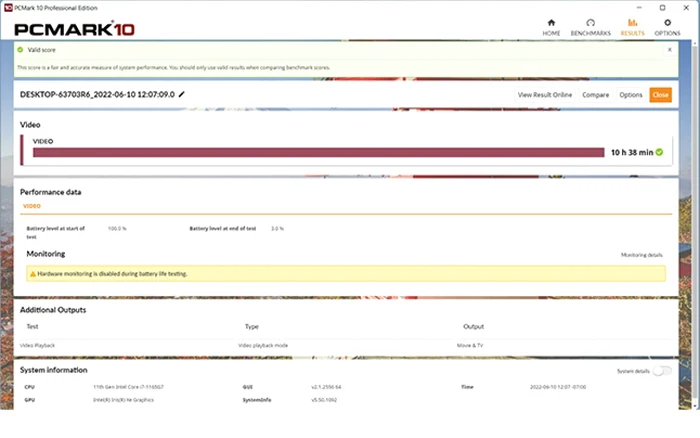700x438 pixels.
Task: Click the GUI version value v2.1.2556 64
Action: (326, 387)
